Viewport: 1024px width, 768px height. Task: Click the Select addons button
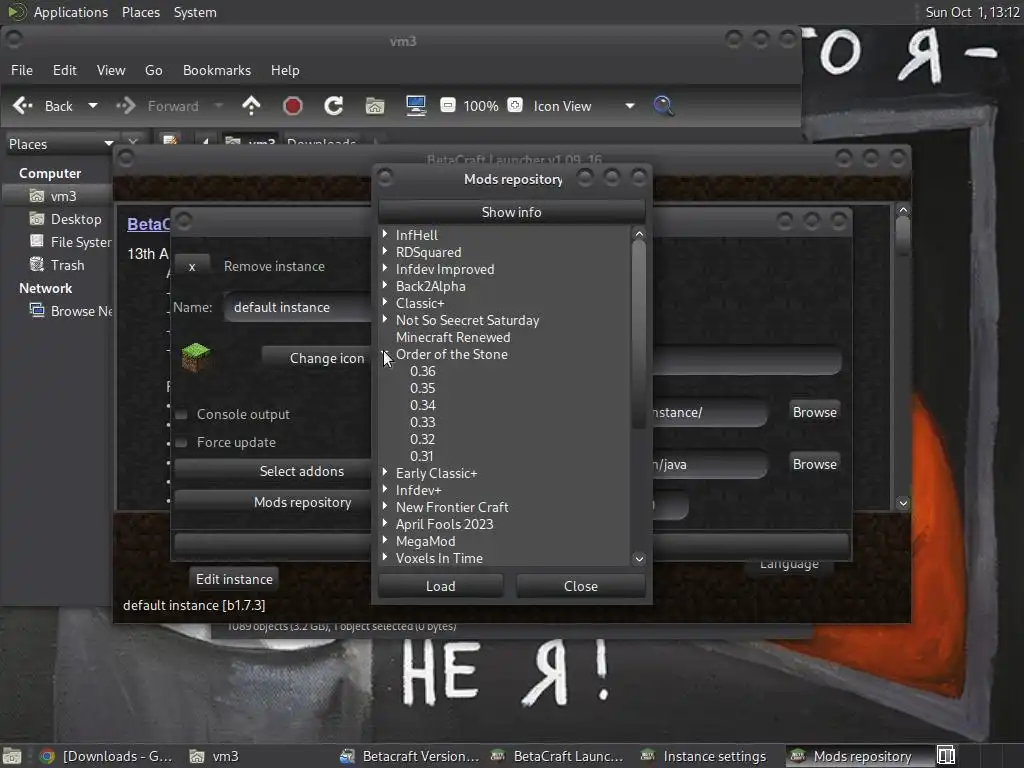[x=272, y=471]
